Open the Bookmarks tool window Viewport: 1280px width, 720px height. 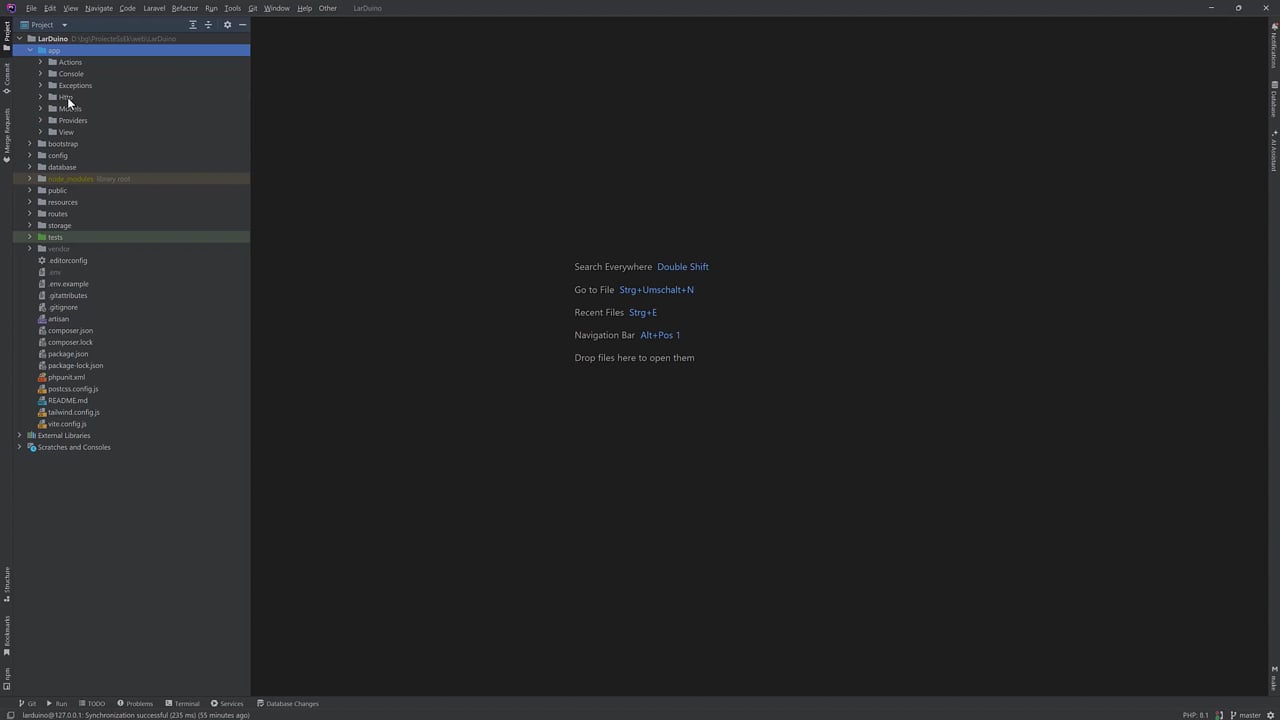coord(6,636)
